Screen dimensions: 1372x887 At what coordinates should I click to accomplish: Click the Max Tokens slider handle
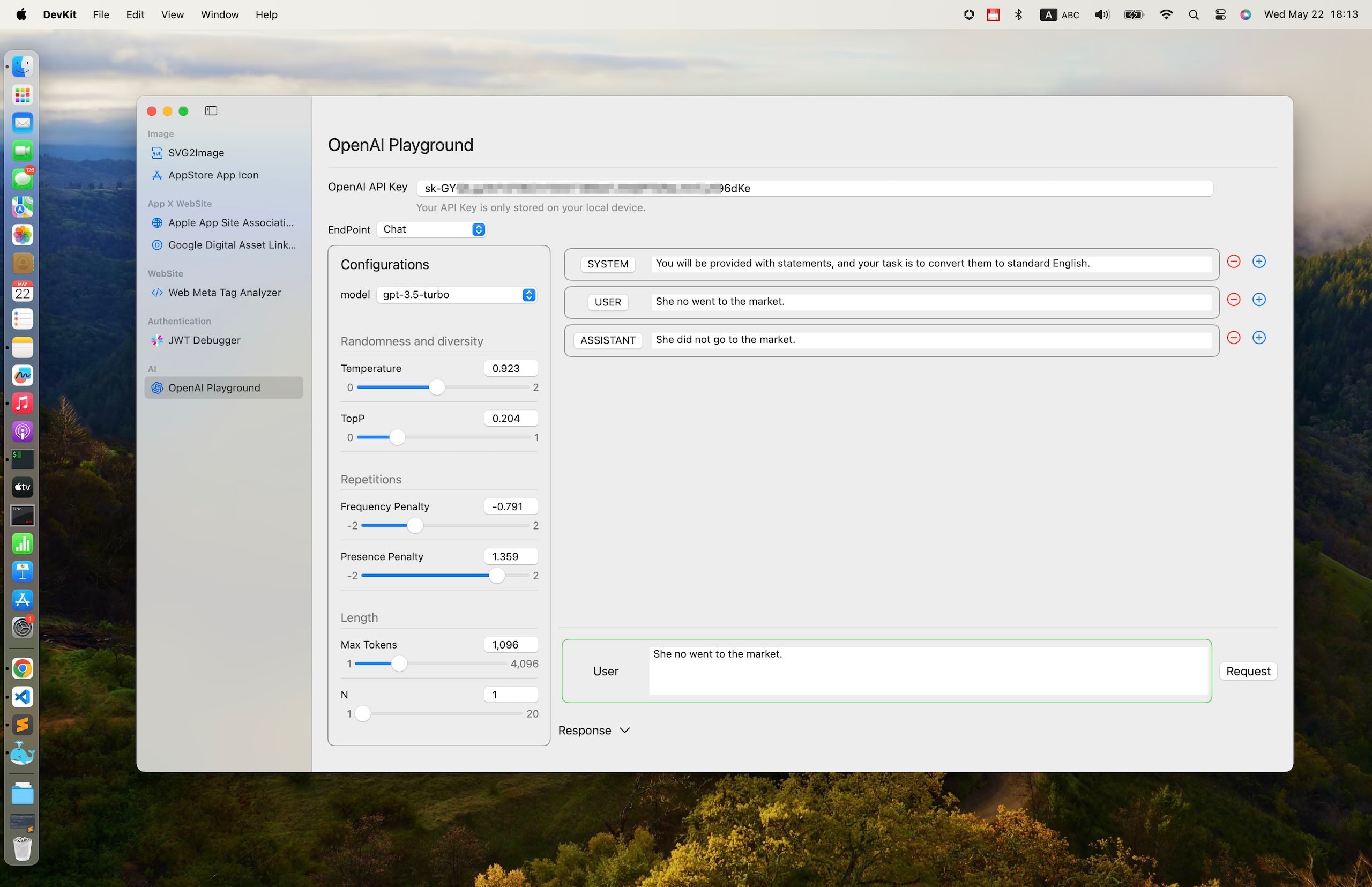click(x=399, y=664)
